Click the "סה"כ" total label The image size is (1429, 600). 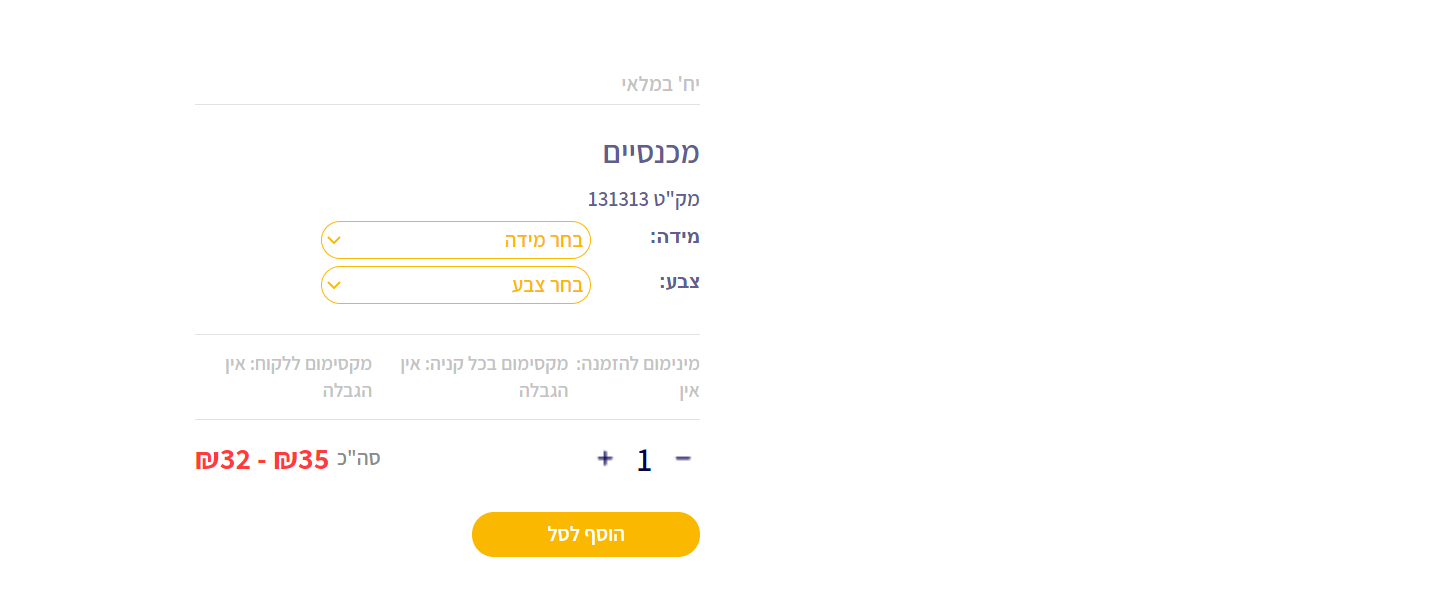click(x=358, y=459)
